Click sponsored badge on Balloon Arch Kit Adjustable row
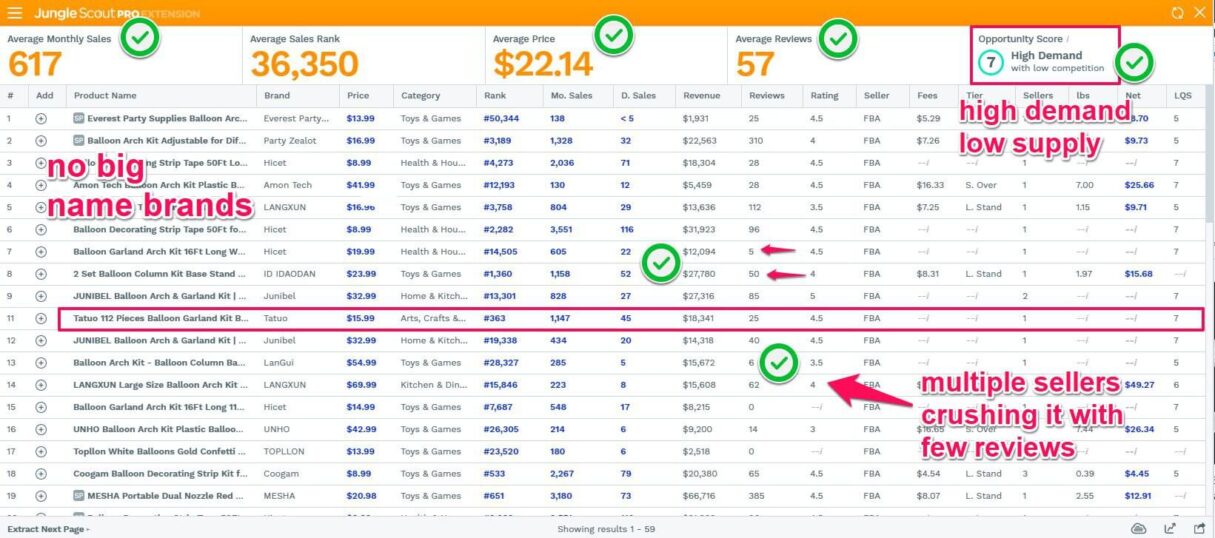This screenshot has width=1215, height=538. [x=79, y=141]
